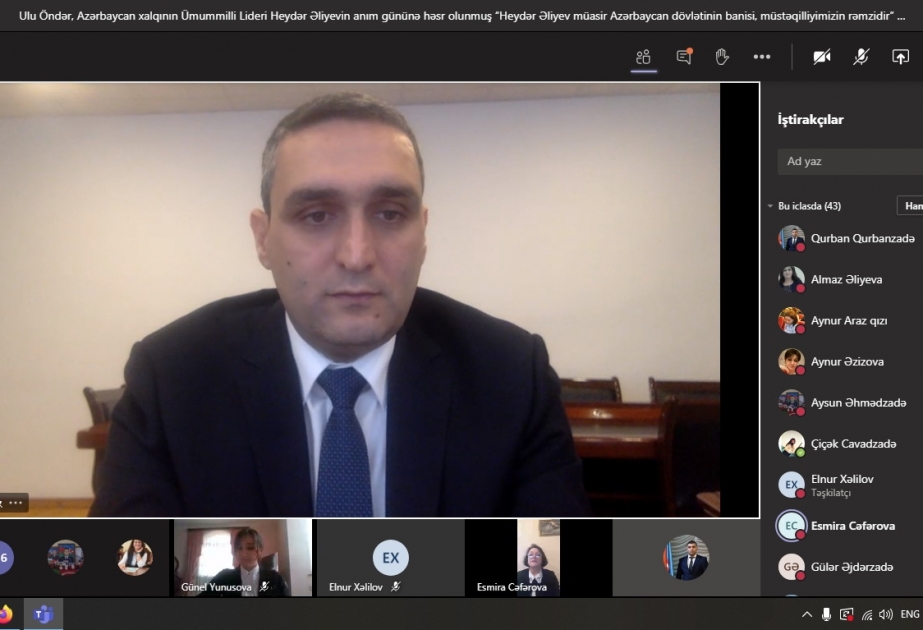The width and height of the screenshot is (923, 630).
Task: Unmute the microphone
Action: (x=861, y=57)
